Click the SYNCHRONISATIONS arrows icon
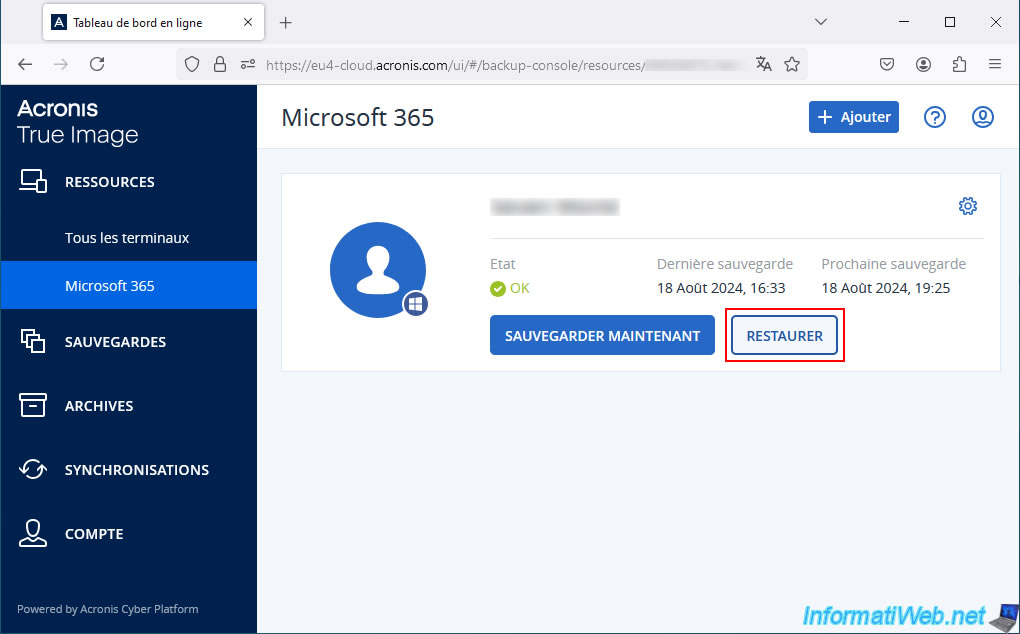1020x634 pixels. pyautogui.click(x=33, y=469)
